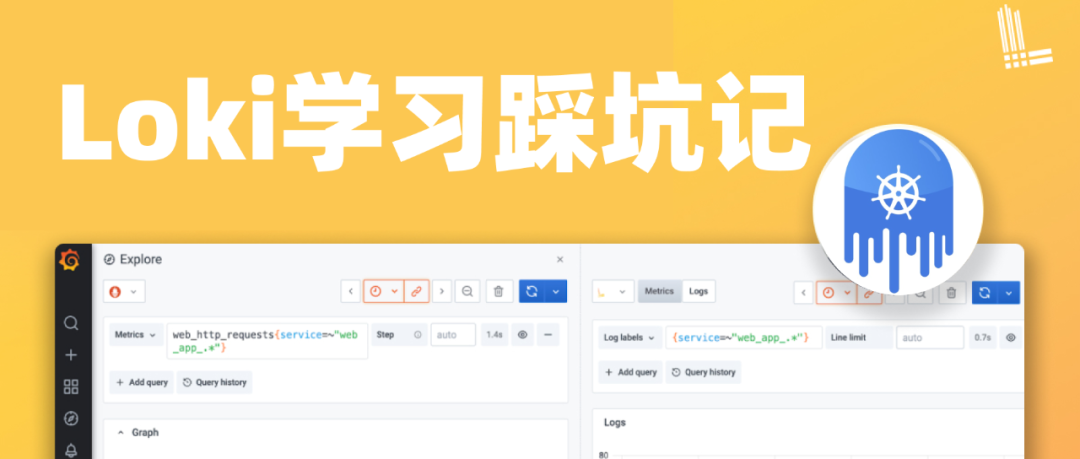Open the dashboards grid icon in sidebar
Screen dimensions: 1080x459
tap(71, 387)
